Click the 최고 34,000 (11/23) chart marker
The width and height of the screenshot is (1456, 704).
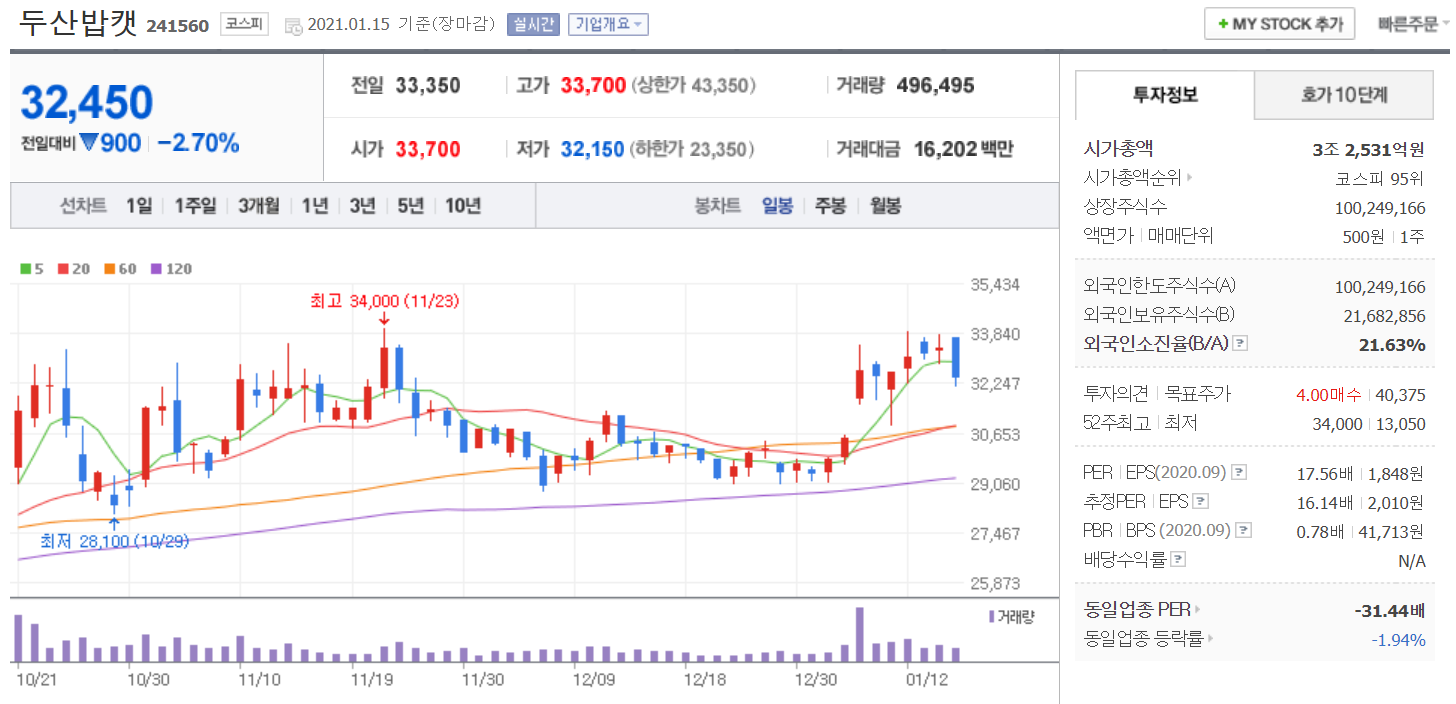click(384, 301)
